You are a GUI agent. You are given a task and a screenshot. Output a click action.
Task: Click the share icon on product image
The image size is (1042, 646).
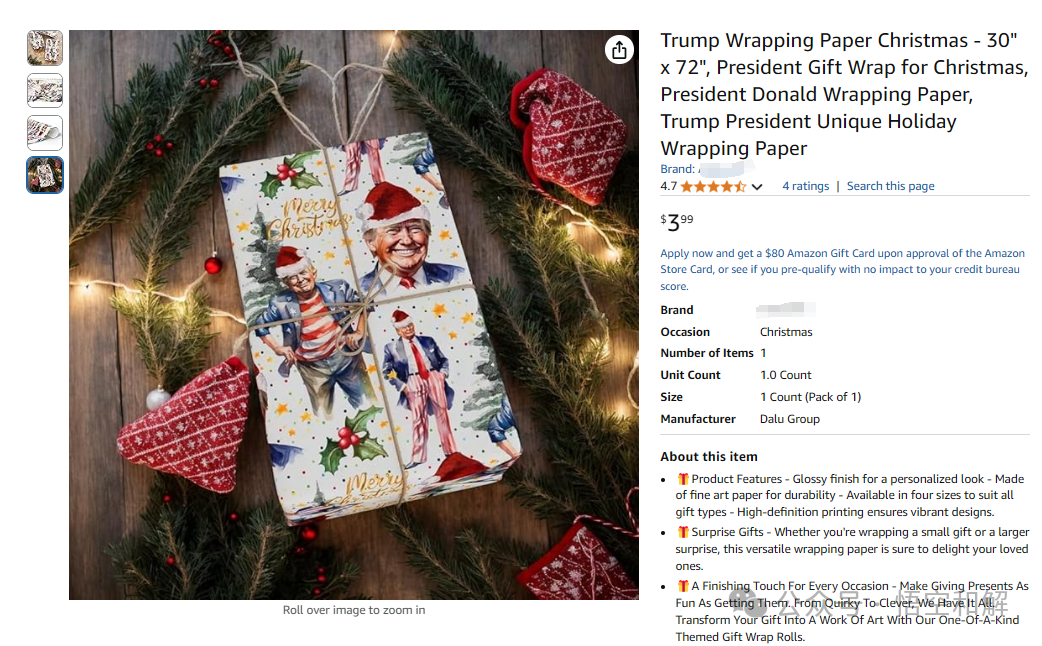point(619,50)
